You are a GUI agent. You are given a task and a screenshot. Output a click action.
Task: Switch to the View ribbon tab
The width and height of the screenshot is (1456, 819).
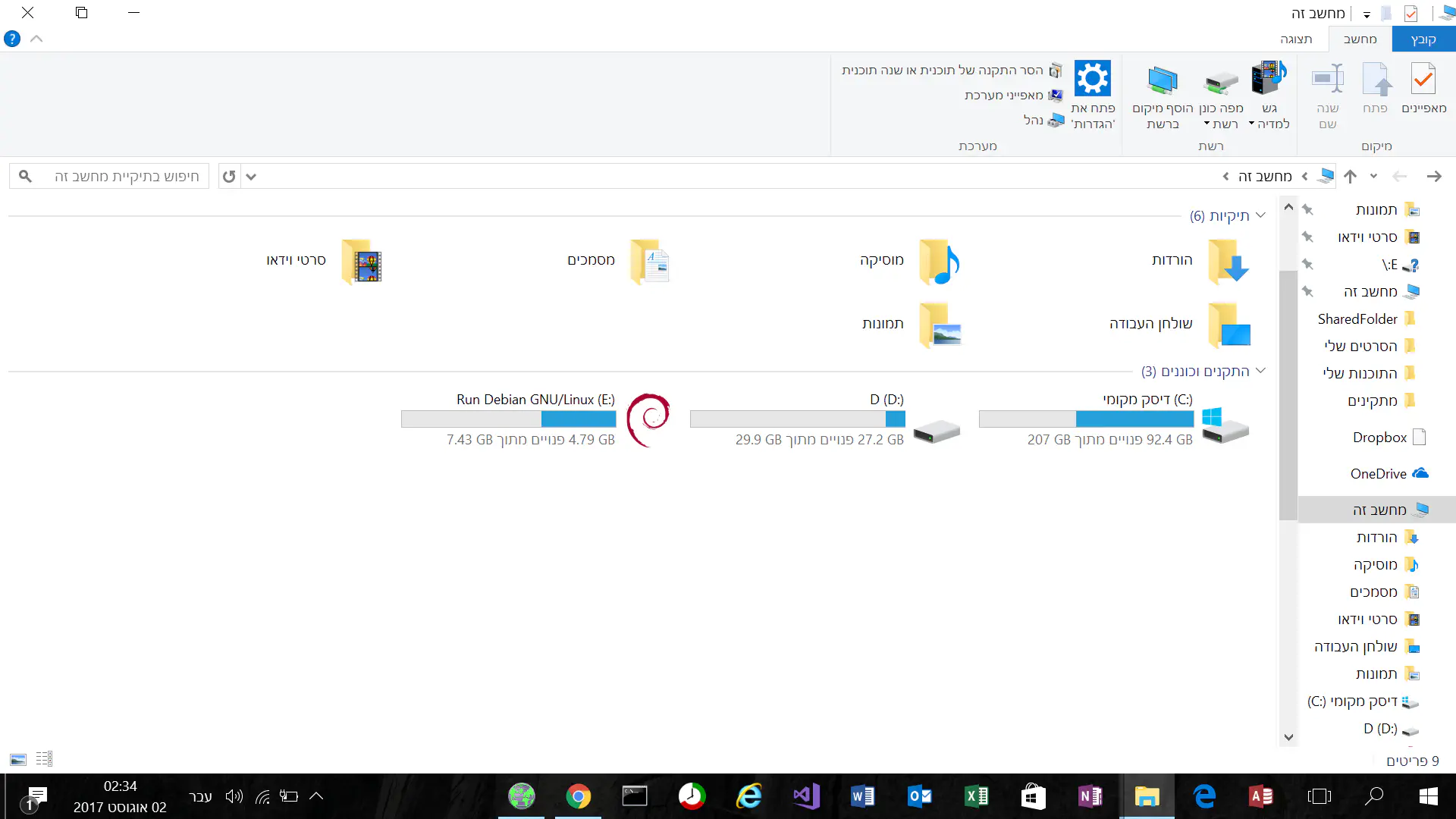coord(1295,39)
